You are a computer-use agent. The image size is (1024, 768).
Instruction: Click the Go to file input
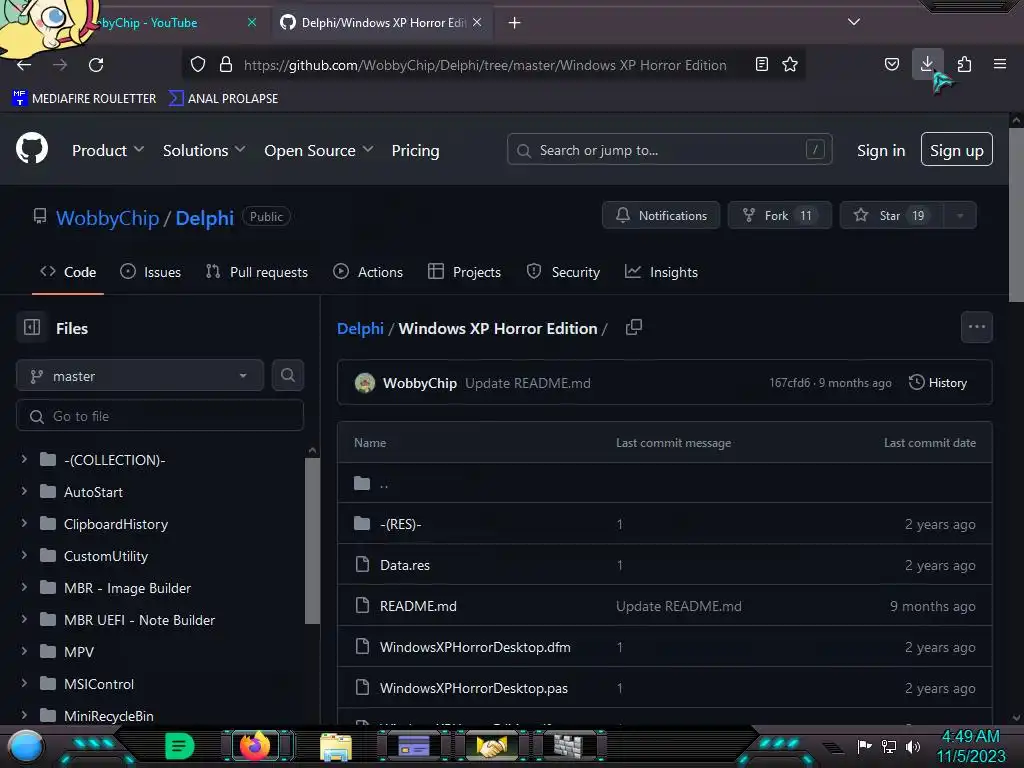tap(160, 415)
